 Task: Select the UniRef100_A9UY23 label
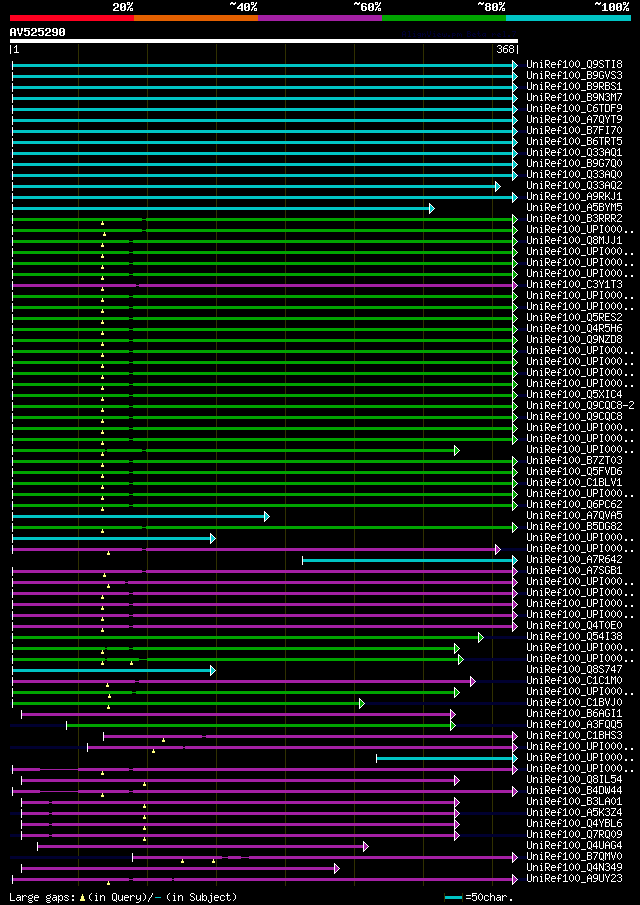(x=574, y=879)
